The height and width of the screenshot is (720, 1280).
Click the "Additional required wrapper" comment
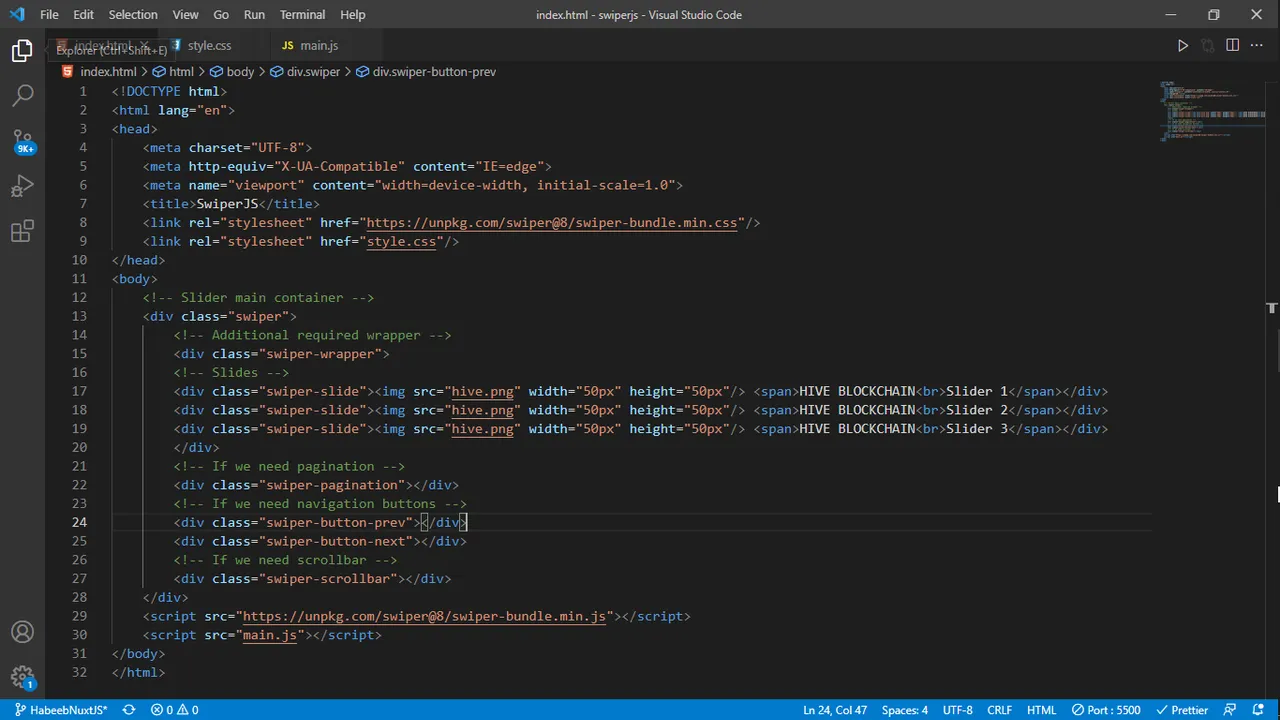[312, 335]
